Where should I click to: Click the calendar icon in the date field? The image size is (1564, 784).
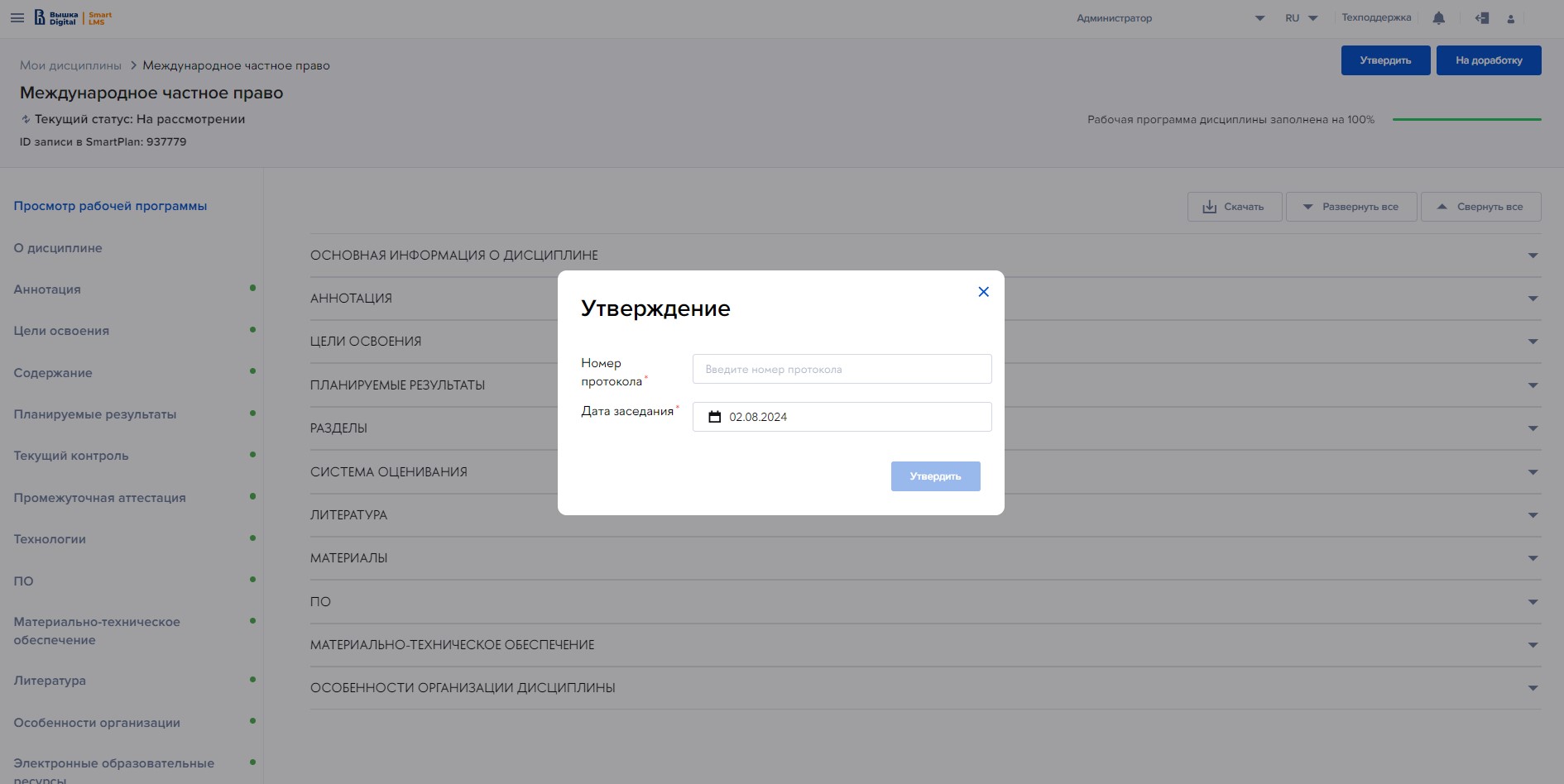point(715,417)
